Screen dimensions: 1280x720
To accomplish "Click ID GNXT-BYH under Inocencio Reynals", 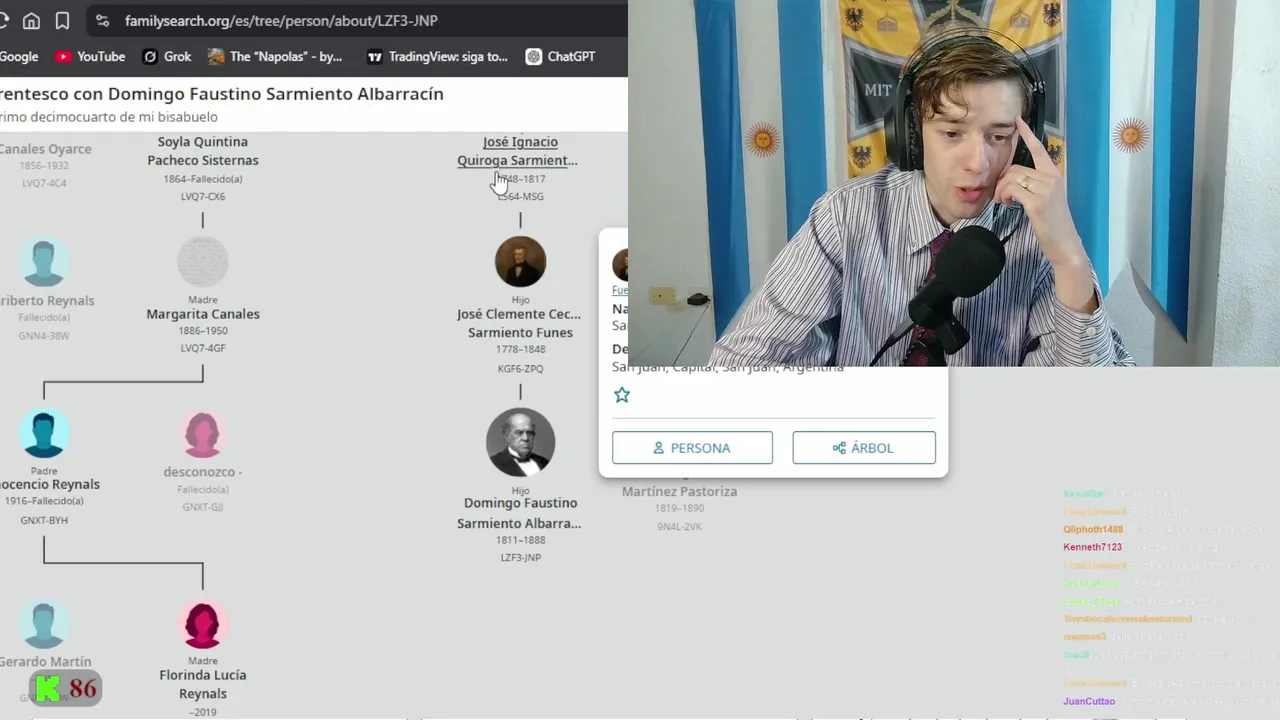I will pos(44,521).
